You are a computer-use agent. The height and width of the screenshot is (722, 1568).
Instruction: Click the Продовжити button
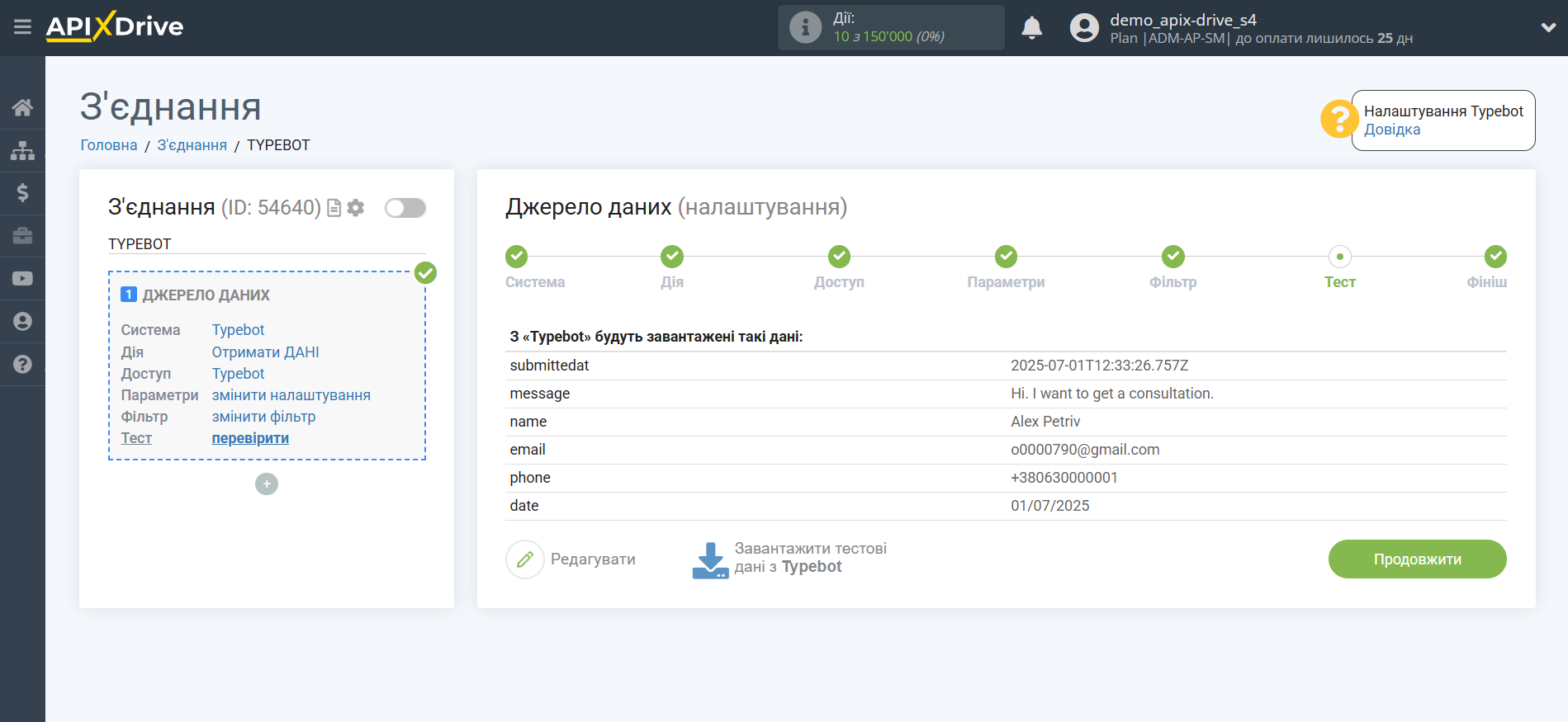[x=1417, y=559]
